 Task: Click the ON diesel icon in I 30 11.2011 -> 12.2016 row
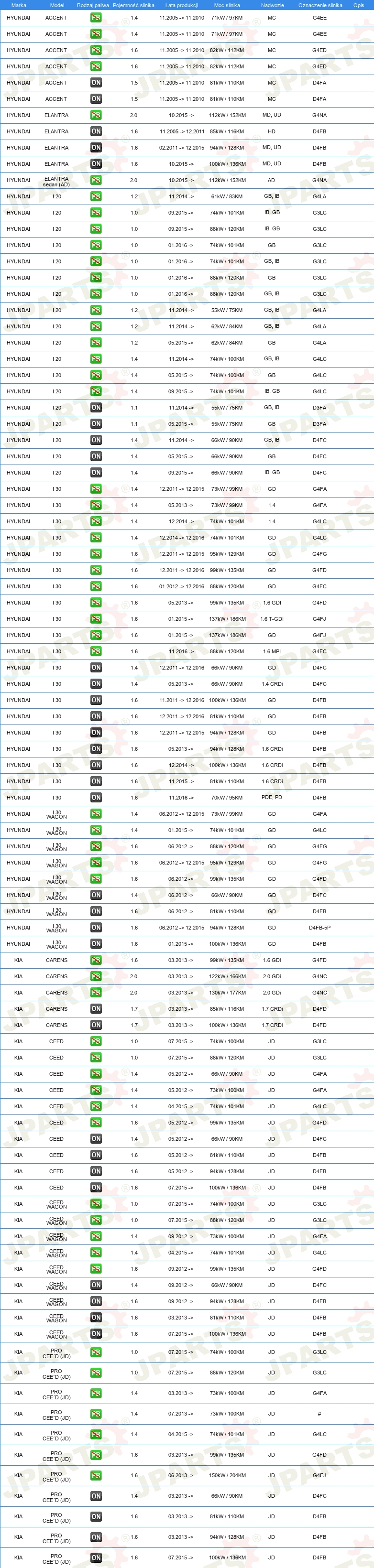click(96, 700)
